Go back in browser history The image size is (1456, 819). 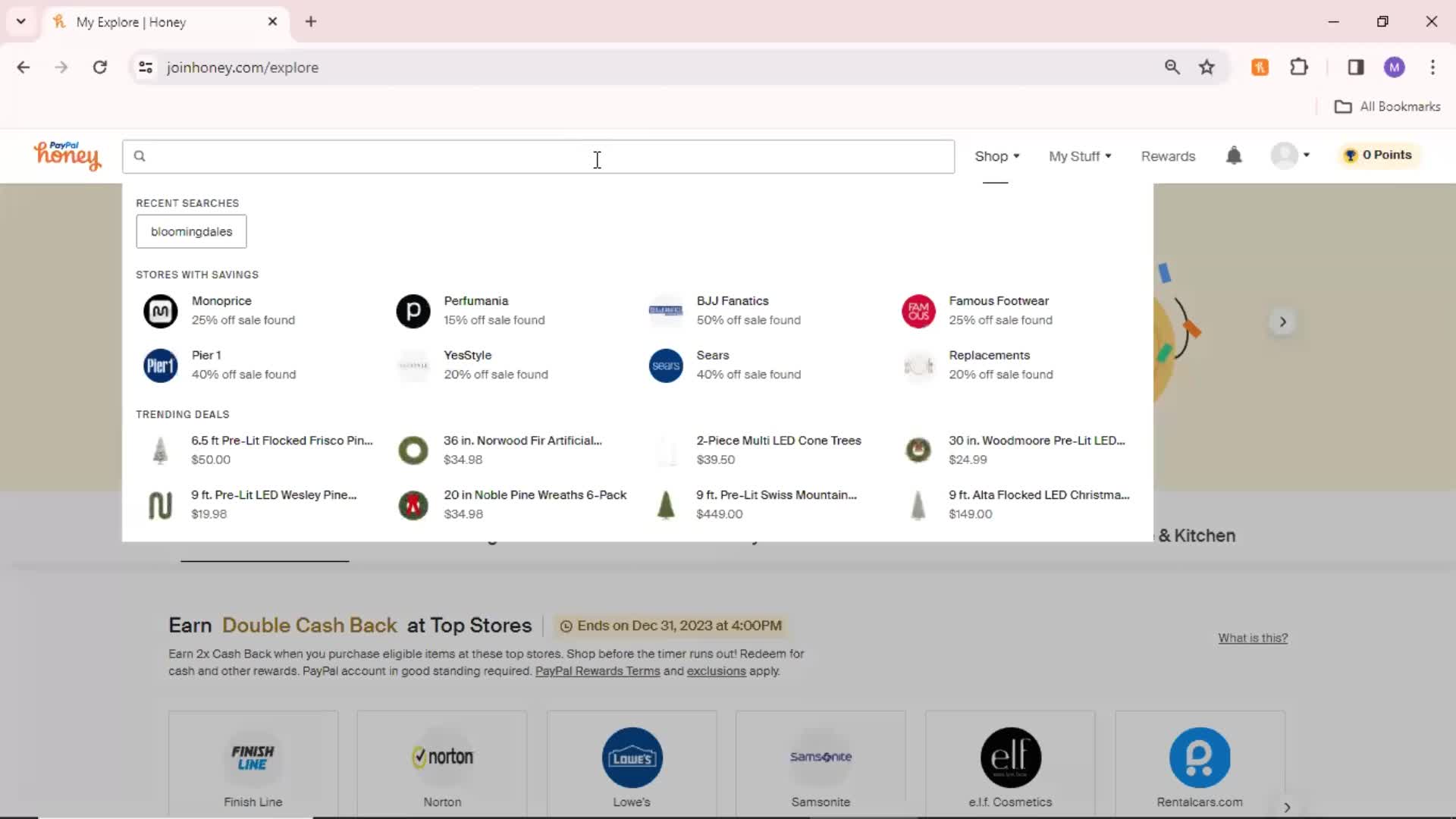click(x=24, y=67)
